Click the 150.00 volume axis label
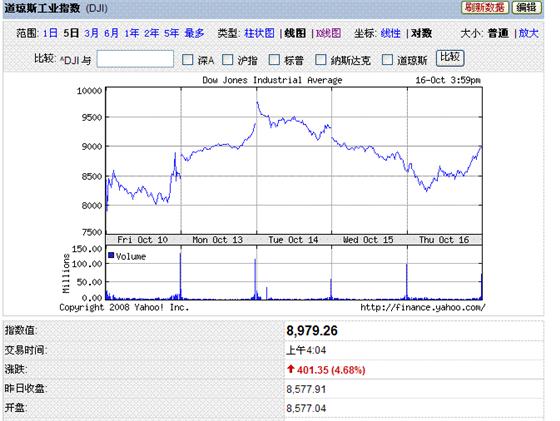This screenshot has height=421, width=560. click(88, 249)
